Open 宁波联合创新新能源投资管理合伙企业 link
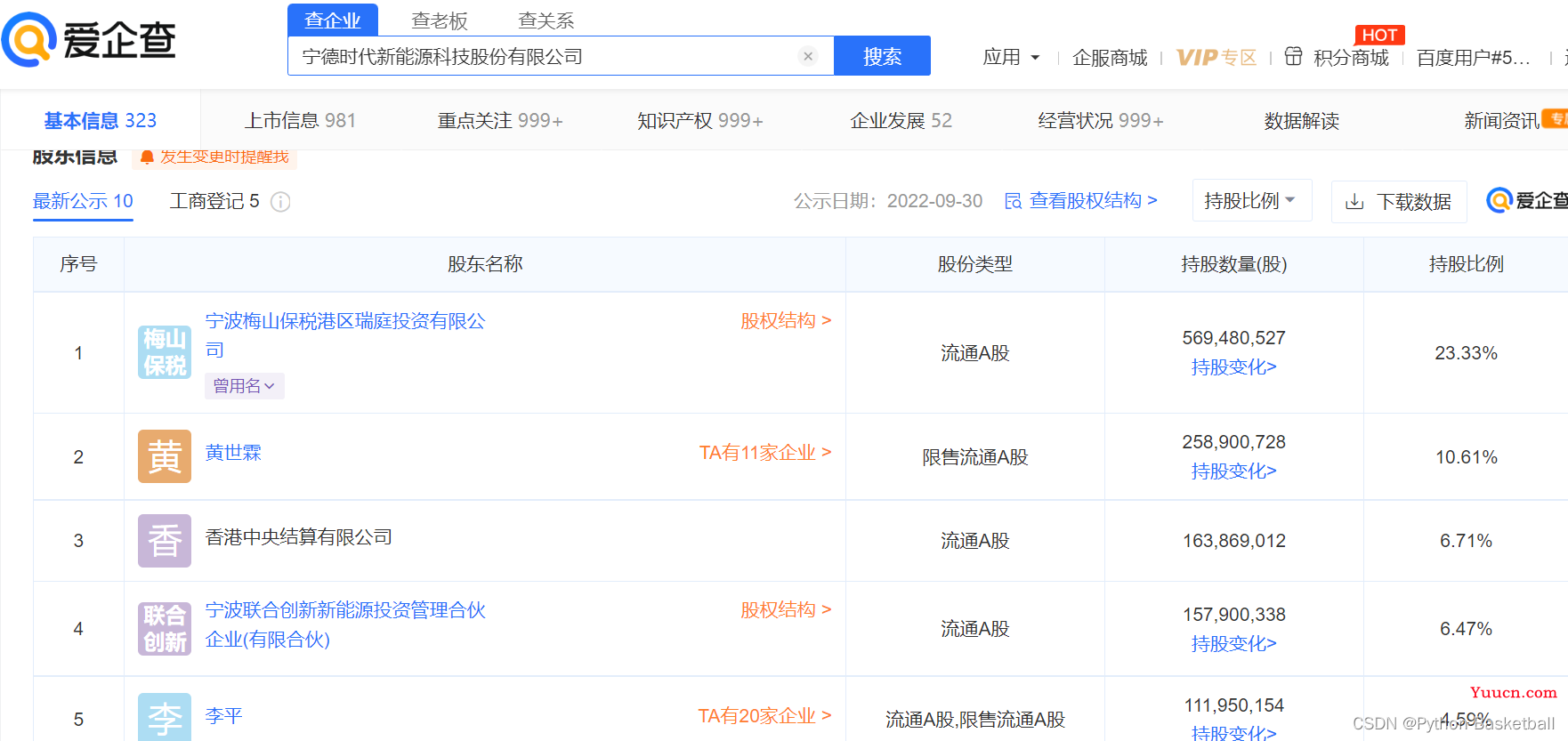 (x=345, y=624)
